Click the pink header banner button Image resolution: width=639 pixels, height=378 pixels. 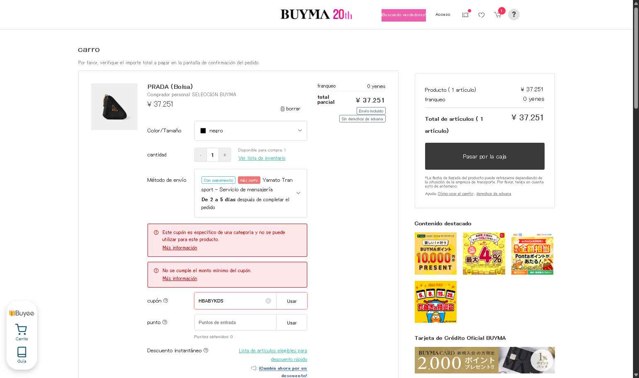(x=403, y=15)
